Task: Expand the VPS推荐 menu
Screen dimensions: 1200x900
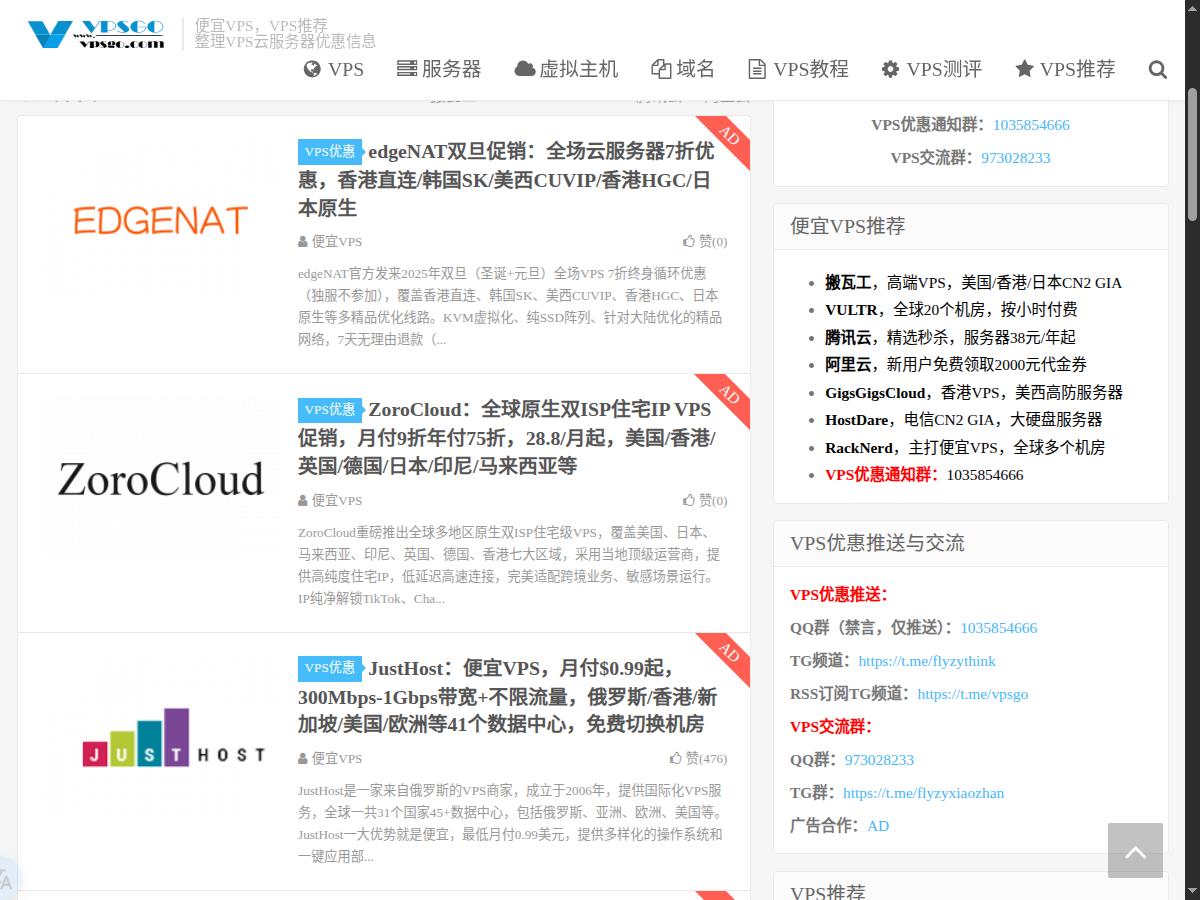Action: [x=1065, y=69]
